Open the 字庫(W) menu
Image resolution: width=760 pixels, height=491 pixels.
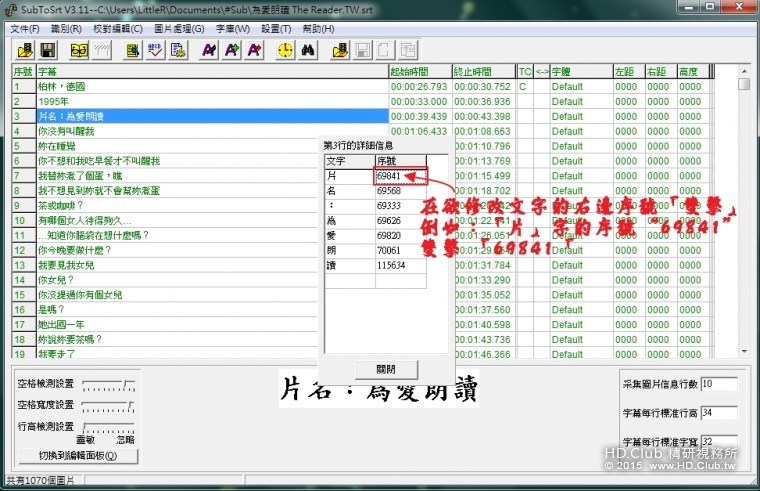pos(233,29)
